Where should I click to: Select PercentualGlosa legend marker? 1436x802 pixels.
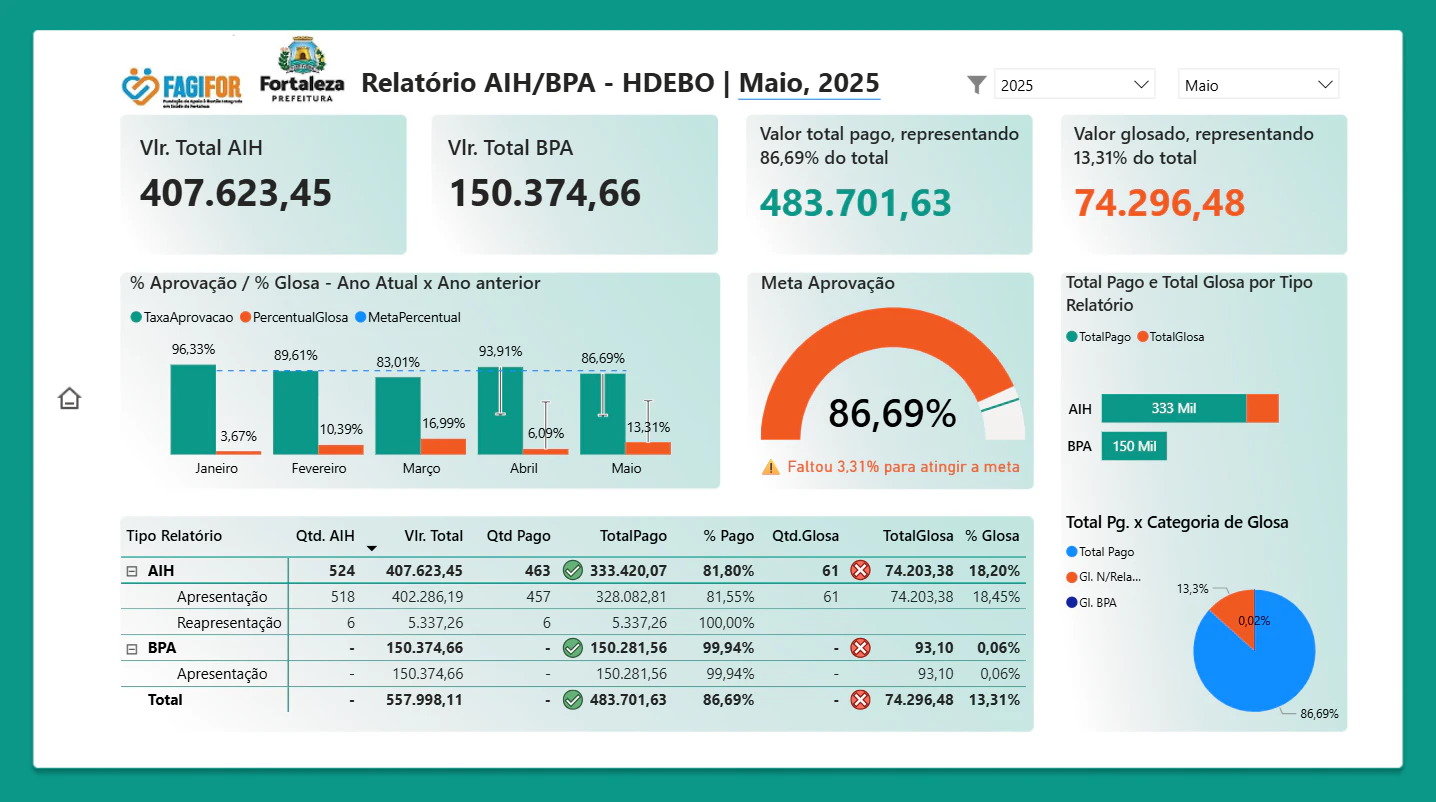(x=245, y=317)
